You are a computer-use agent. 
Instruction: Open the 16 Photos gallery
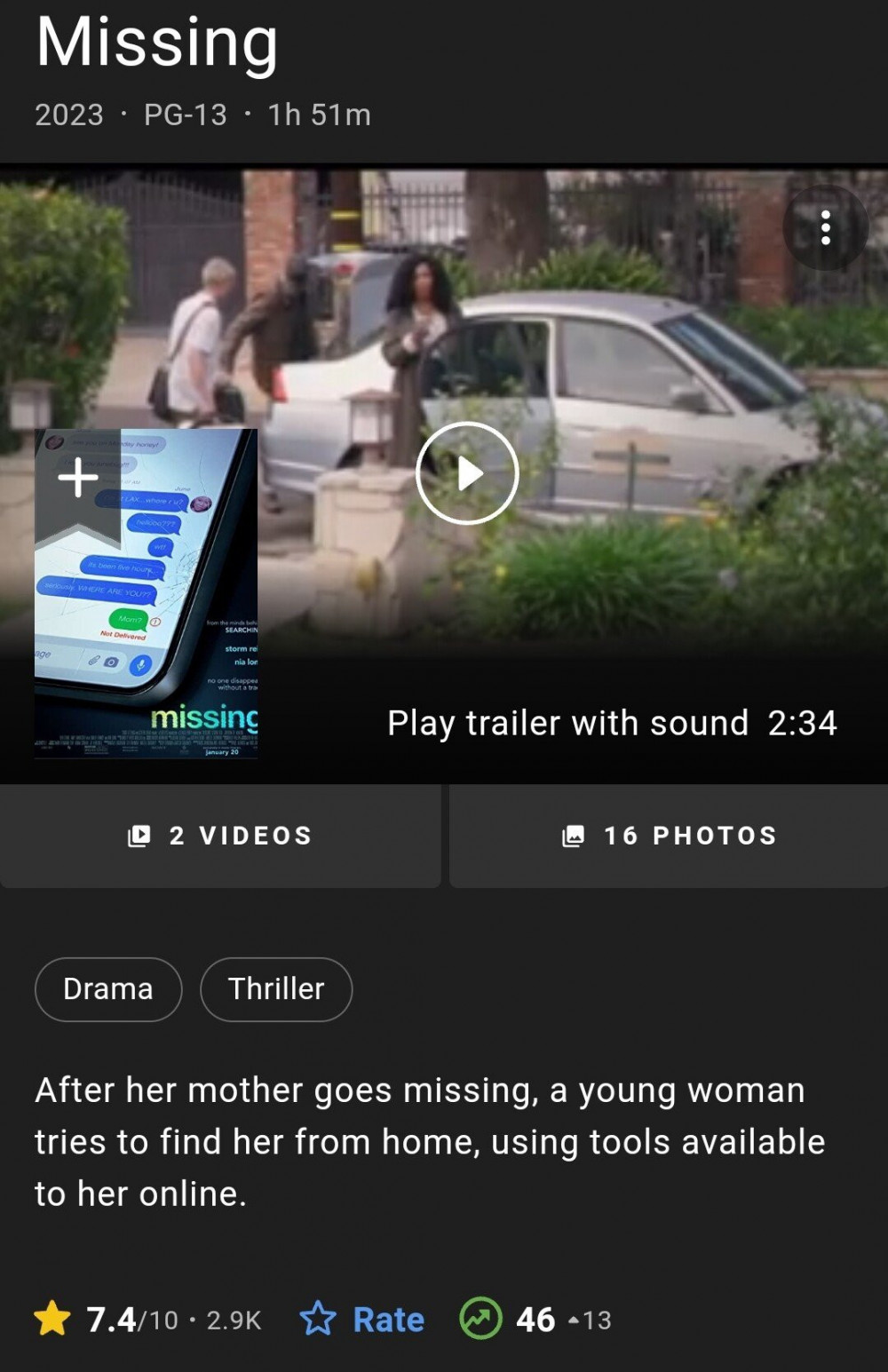(x=669, y=836)
